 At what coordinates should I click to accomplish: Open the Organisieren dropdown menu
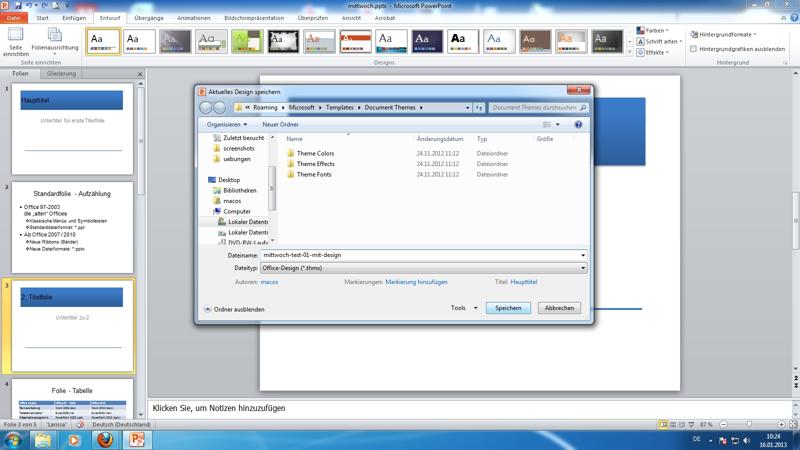(228, 125)
